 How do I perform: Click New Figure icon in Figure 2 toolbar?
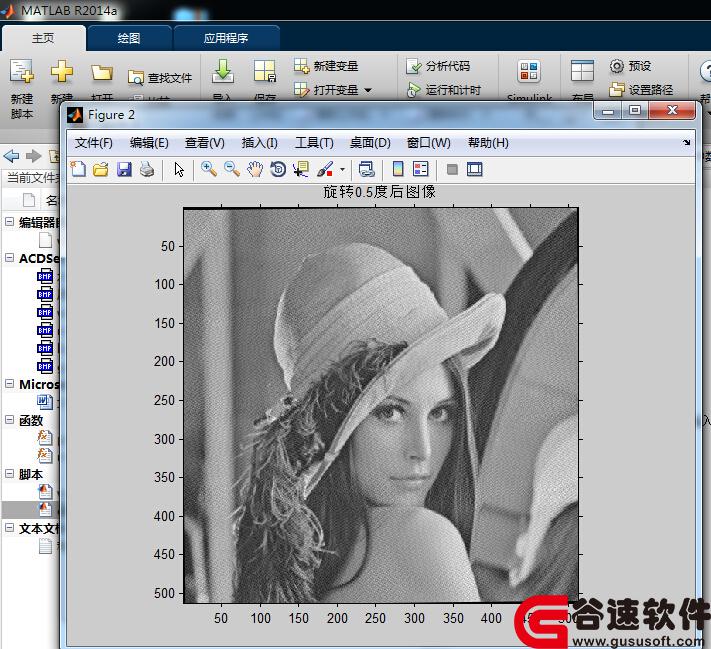78,169
